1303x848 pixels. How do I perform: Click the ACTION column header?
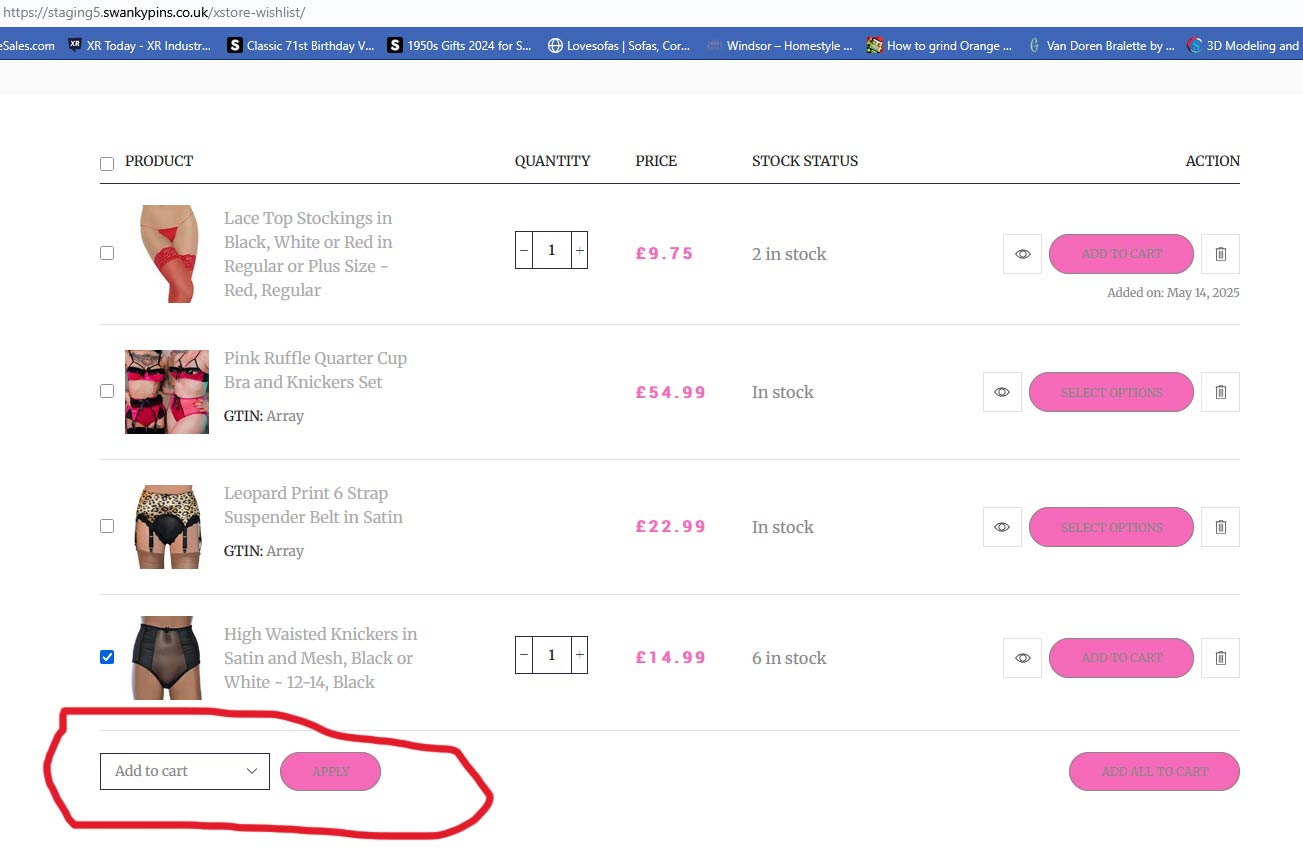click(x=1212, y=161)
